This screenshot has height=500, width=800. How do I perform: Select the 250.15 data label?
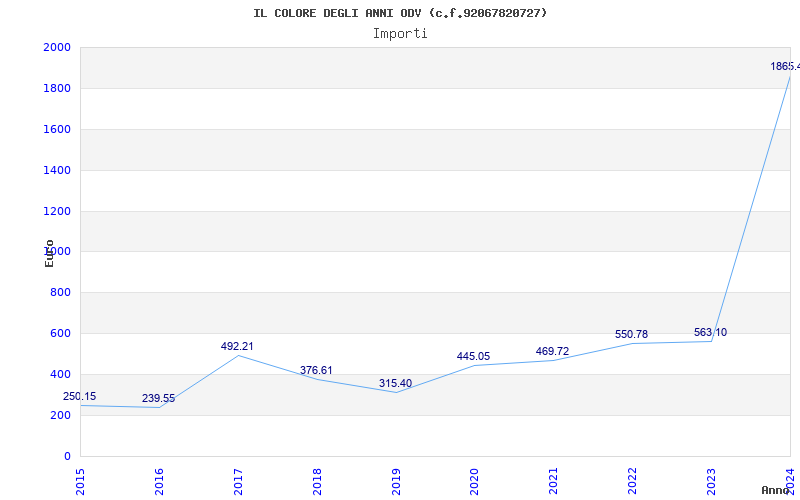click(x=79, y=396)
